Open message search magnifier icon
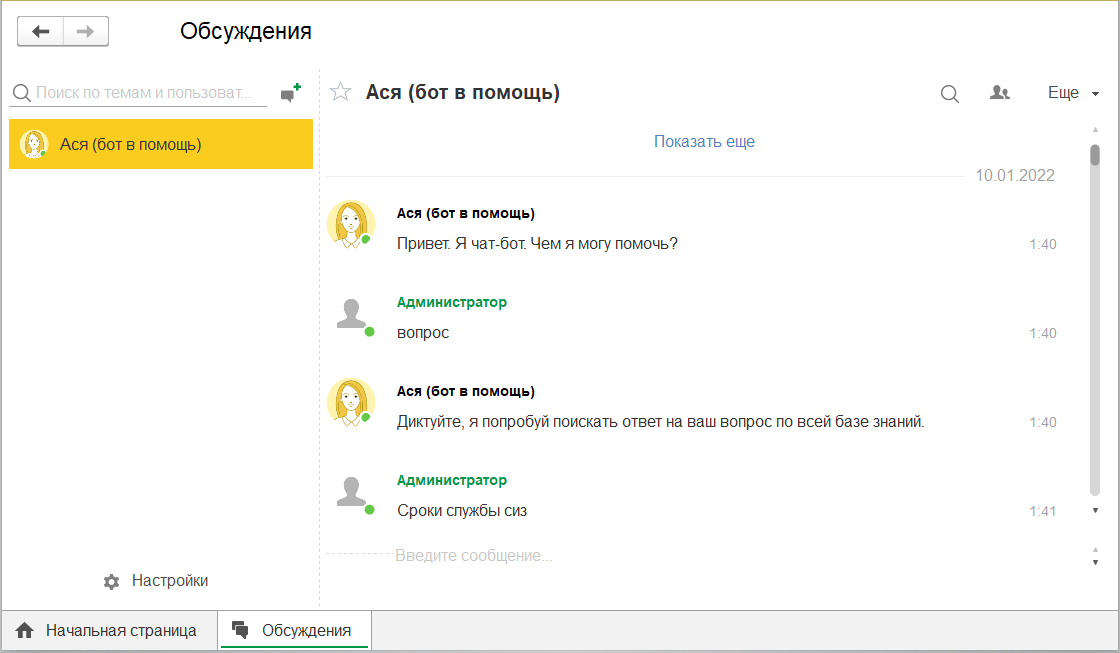The width and height of the screenshot is (1120, 653). pyautogui.click(x=949, y=93)
